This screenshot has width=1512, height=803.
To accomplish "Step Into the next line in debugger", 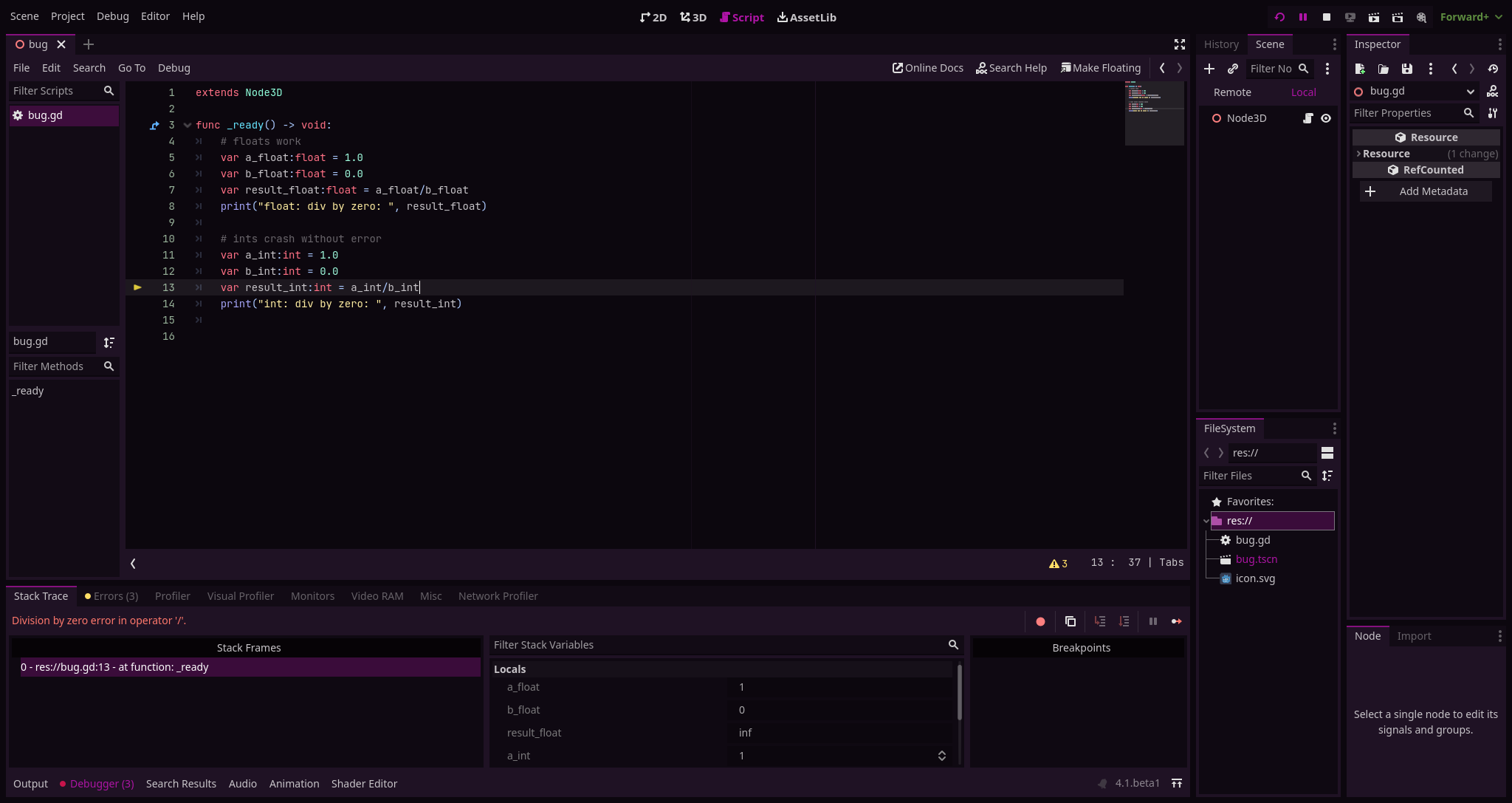I will click(1100, 621).
